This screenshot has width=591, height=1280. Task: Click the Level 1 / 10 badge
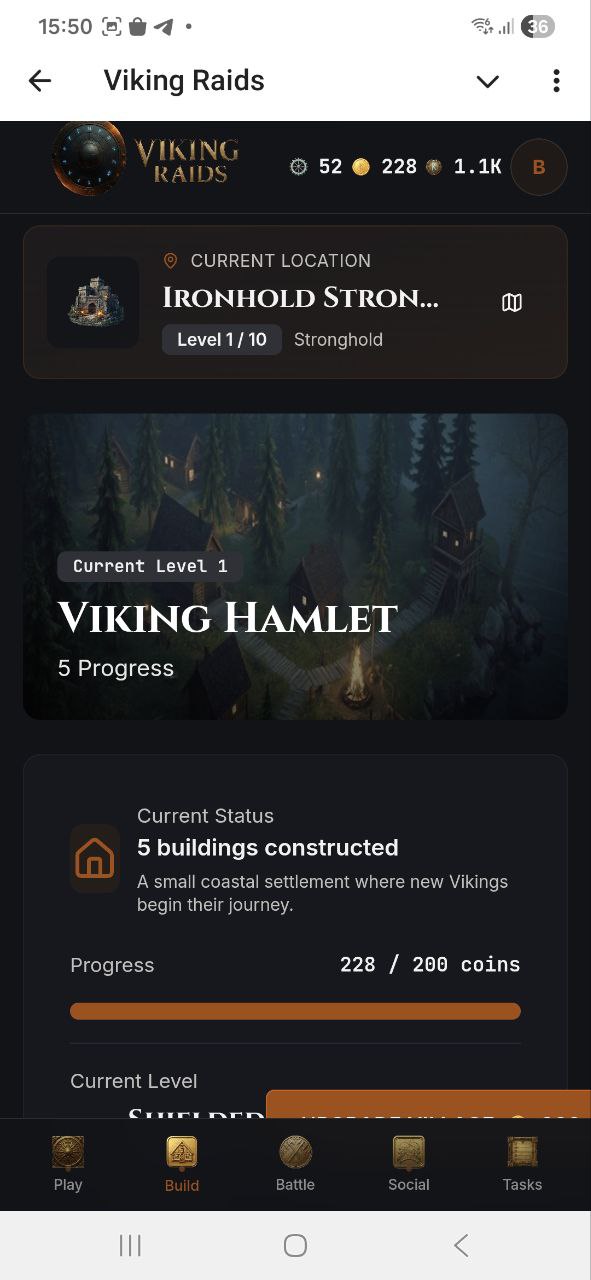(221, 339)
